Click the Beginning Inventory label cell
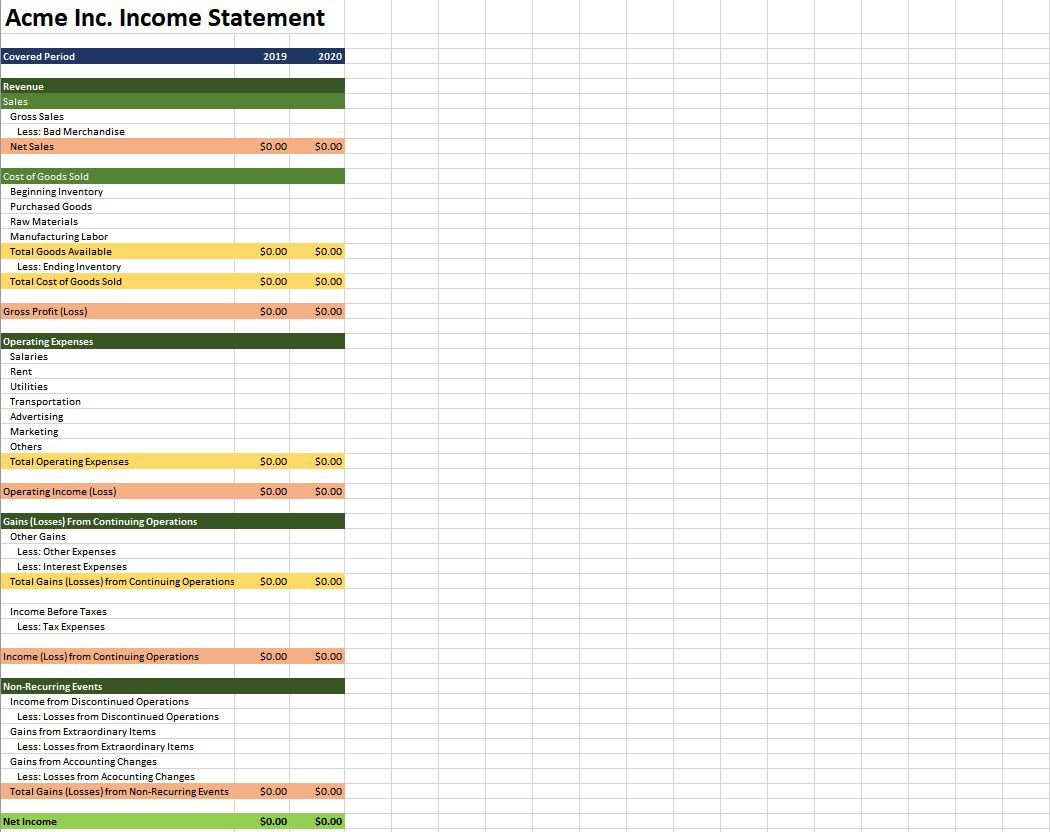This screenshot has width=1050, height=832. point(56,192)
